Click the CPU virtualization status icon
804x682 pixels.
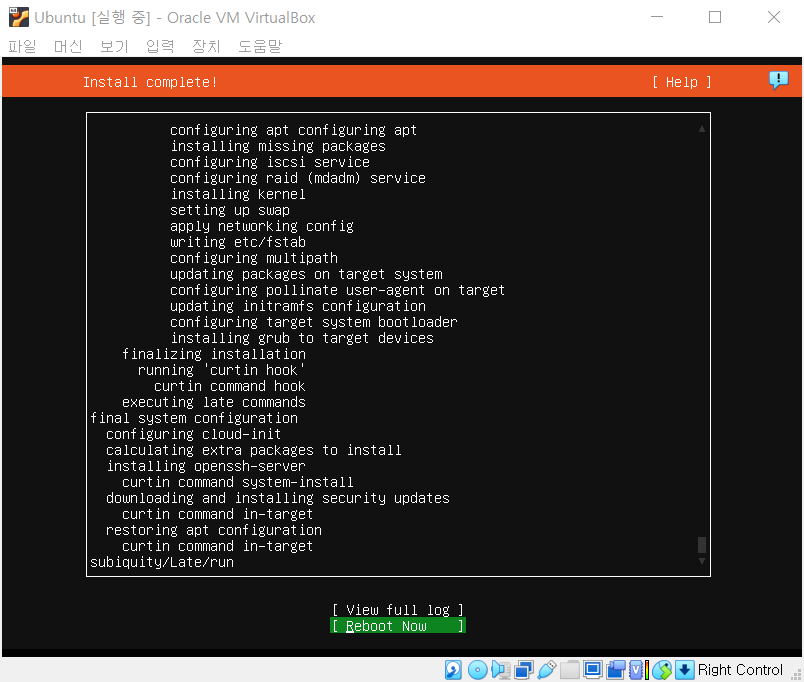[x=639, y=670]
